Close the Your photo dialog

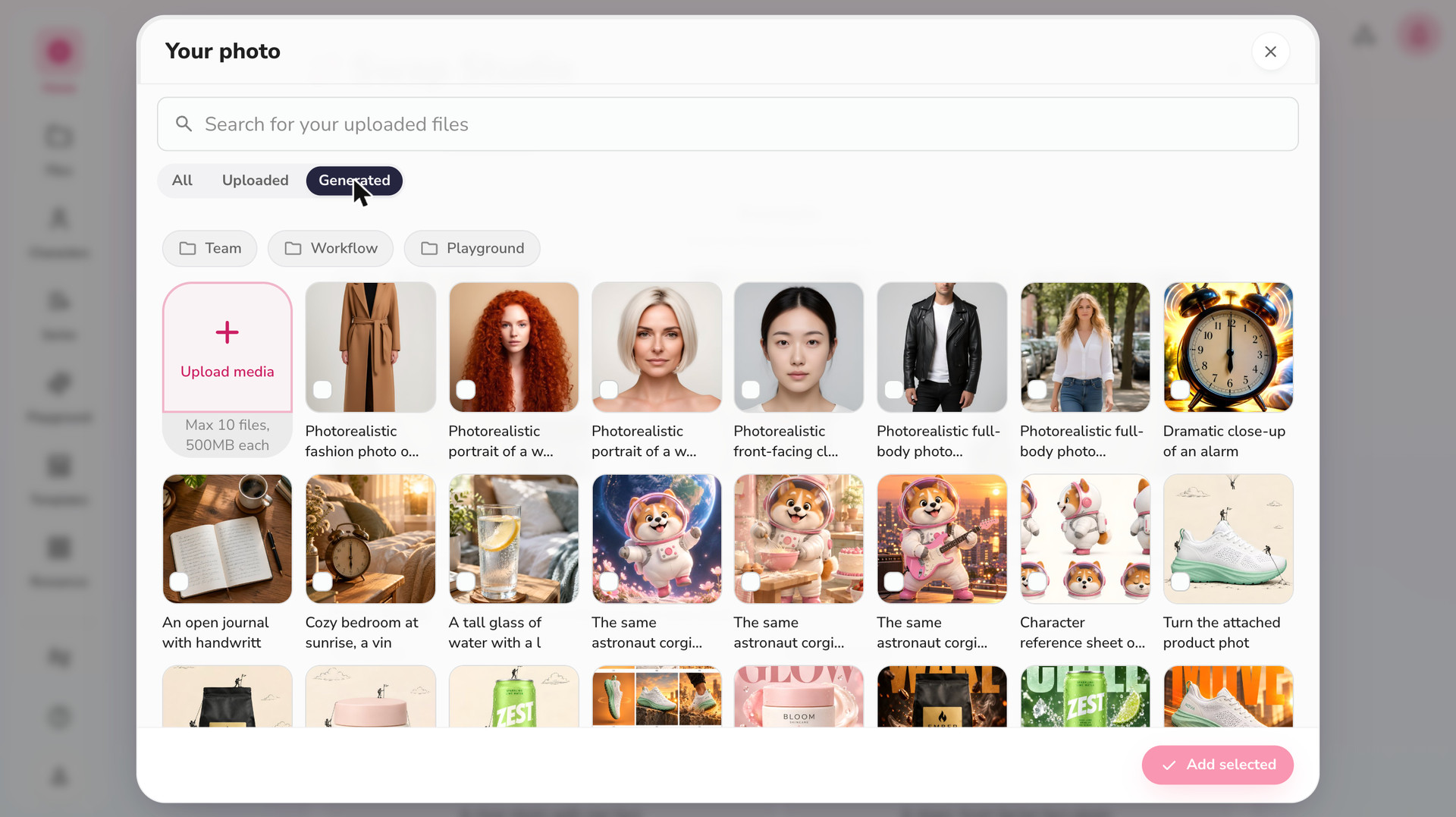tap(1270, 52)
